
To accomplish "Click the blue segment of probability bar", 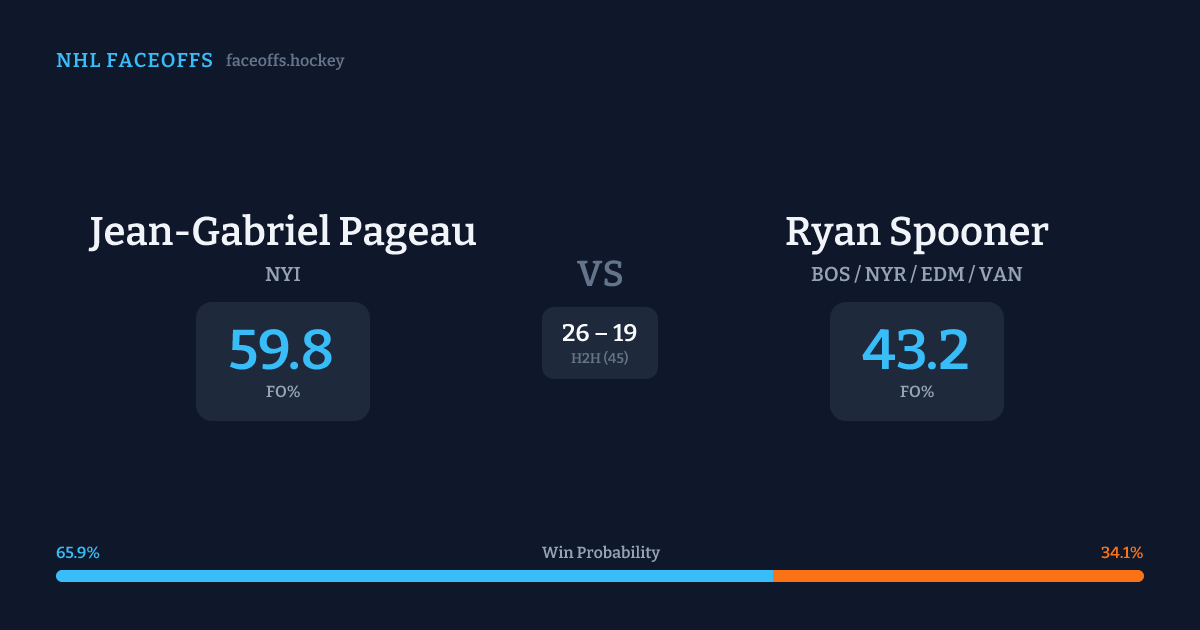I will pyautogui.click(x=414, y=576).
